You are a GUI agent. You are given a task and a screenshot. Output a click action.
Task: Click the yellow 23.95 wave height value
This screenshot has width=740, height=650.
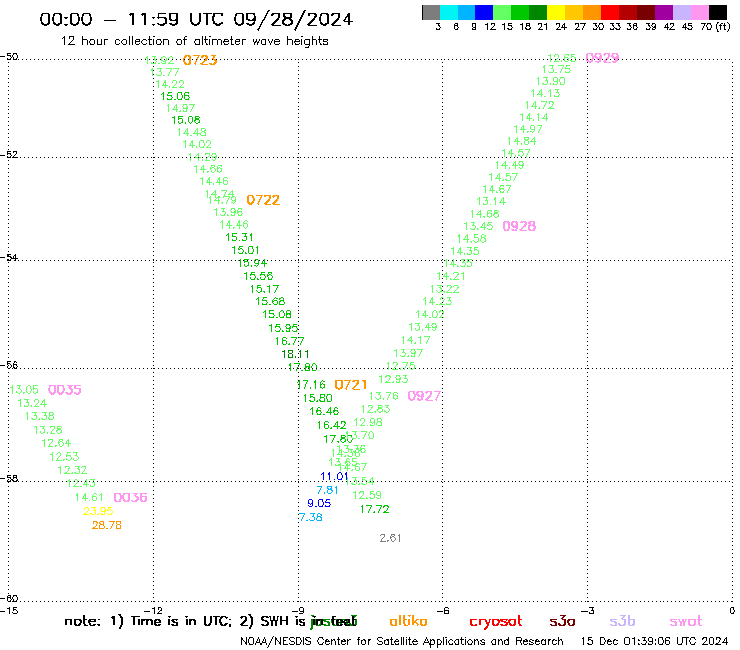click(x=98, y=511)
